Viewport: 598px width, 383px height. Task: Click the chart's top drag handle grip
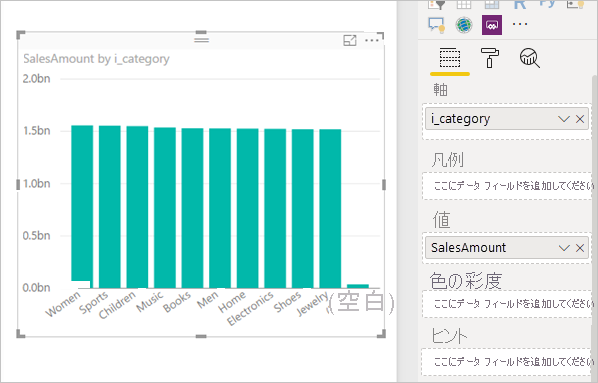[201, 39]
